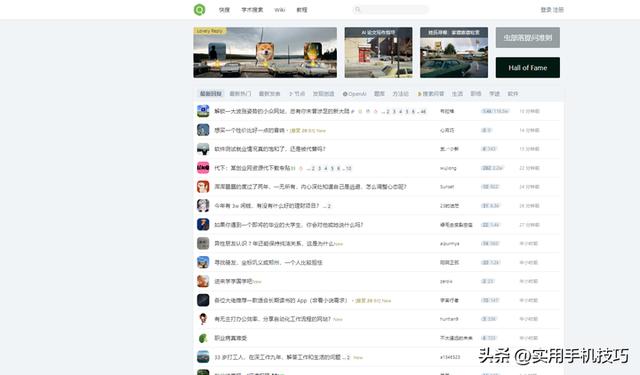Open the AI banner showing red storefront

coord(378,52)
